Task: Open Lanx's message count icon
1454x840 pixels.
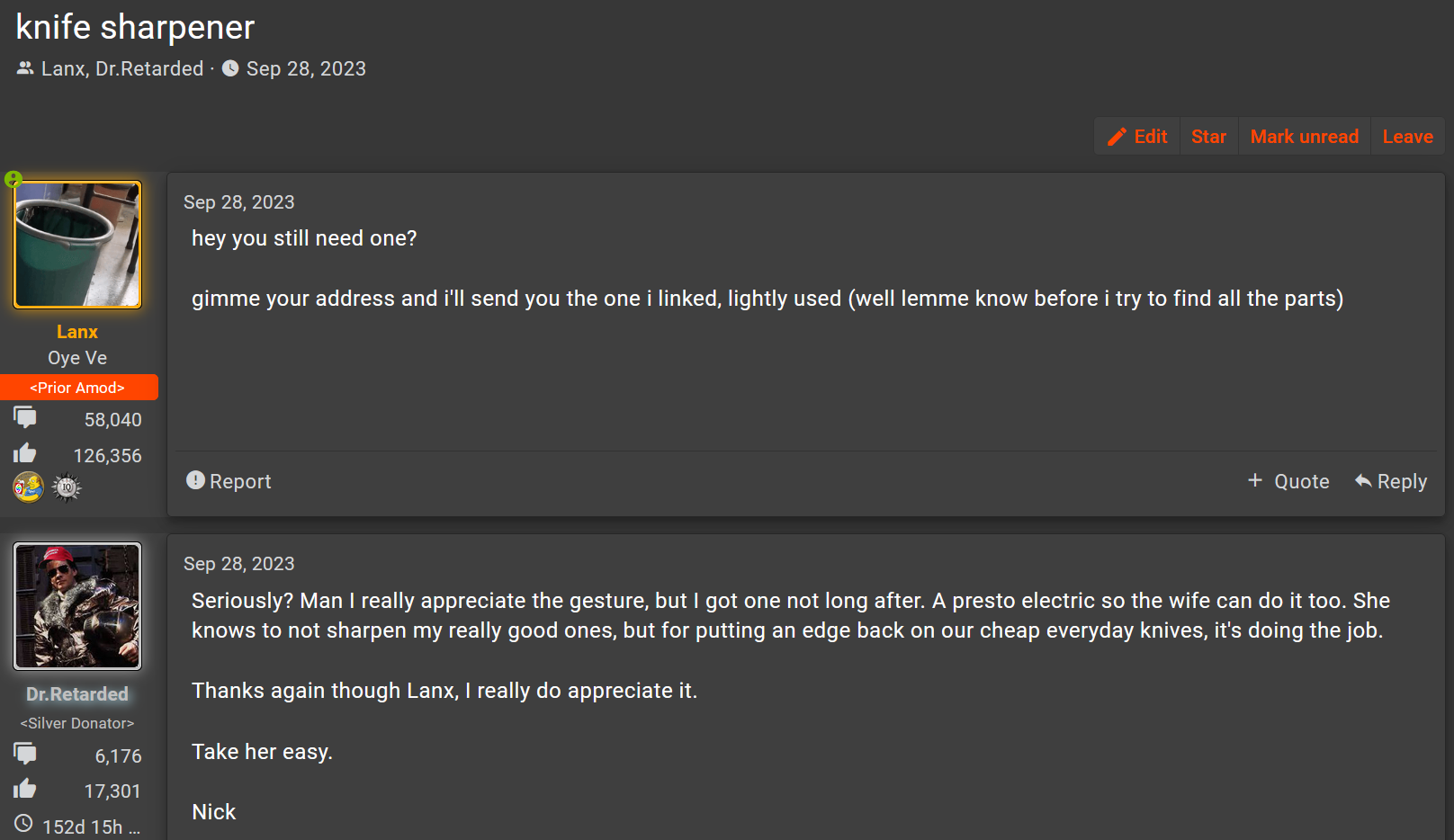Action: click(25, 417)
